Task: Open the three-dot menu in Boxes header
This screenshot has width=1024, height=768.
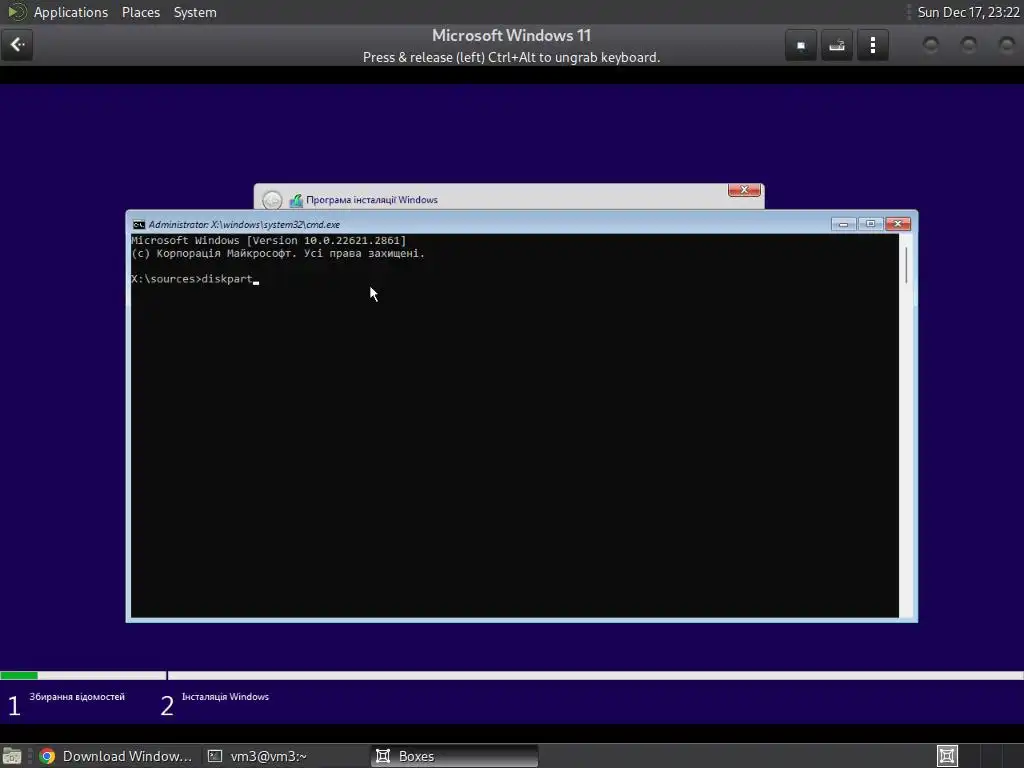Action: pos(872,45)
